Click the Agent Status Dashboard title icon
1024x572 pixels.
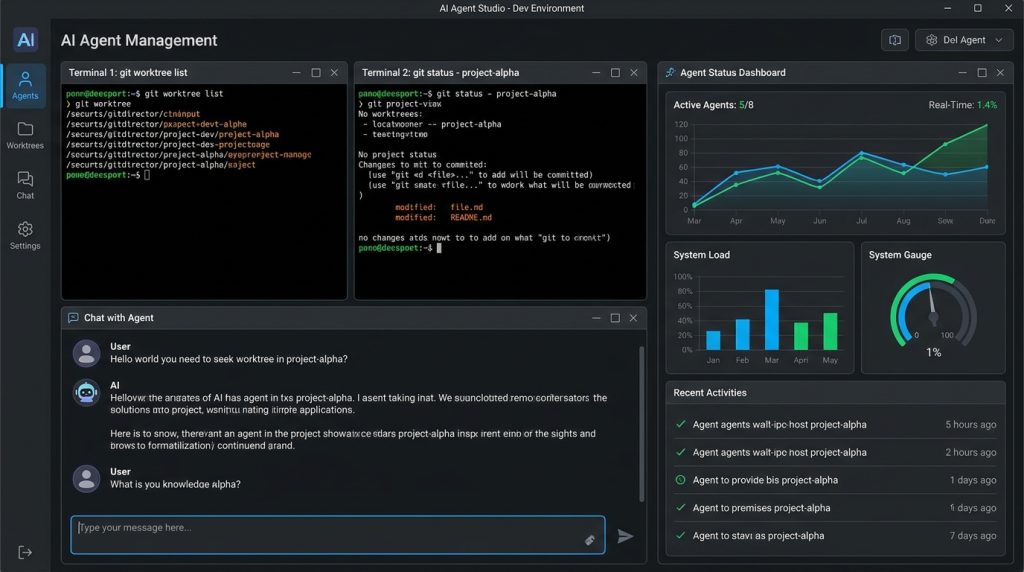[x=670, y=72]
